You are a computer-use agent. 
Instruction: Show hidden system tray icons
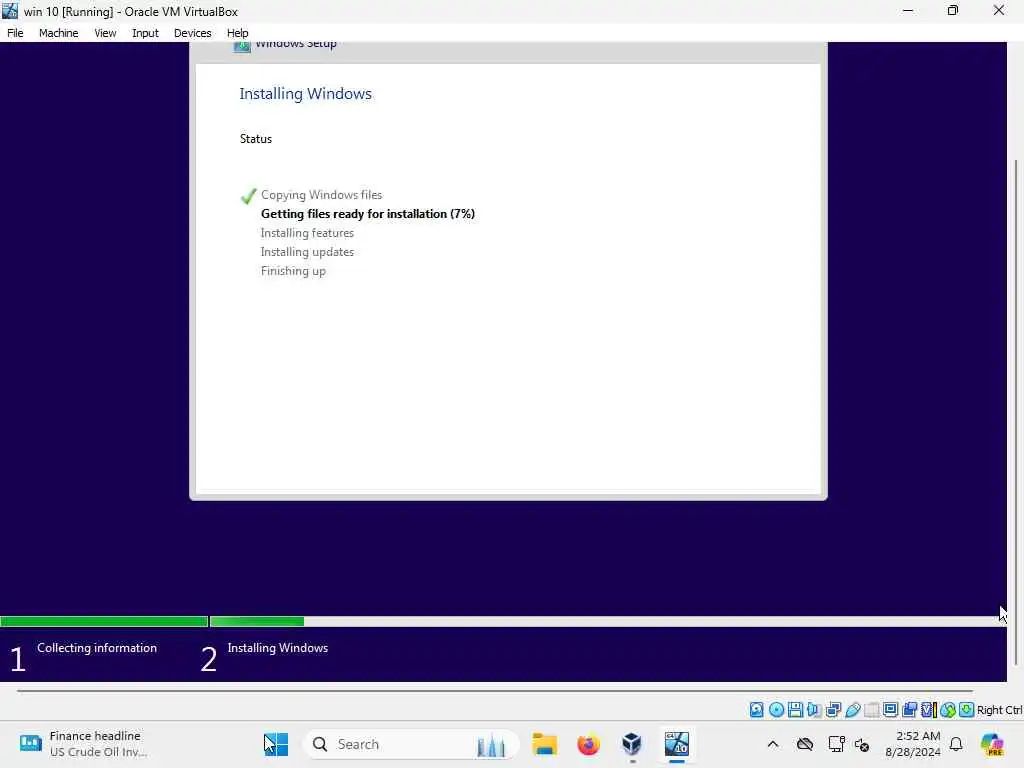click(773, 744)
